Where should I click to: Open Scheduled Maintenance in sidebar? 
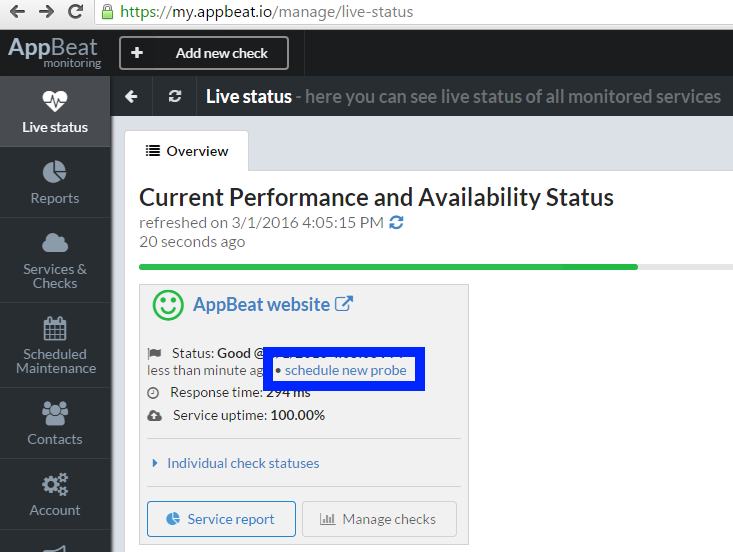(x=55, y=345)
